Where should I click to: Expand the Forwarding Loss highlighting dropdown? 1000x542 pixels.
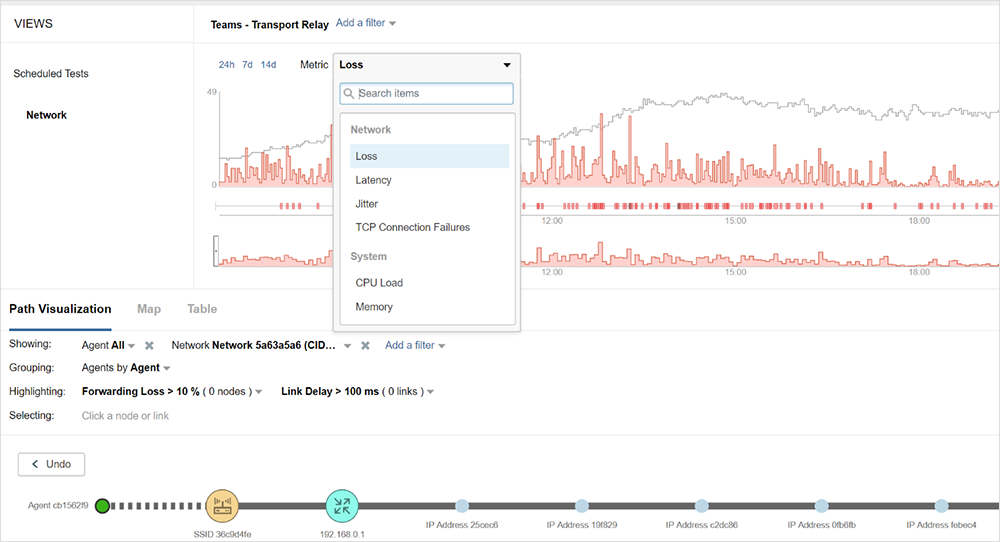(x=259, y=392)
